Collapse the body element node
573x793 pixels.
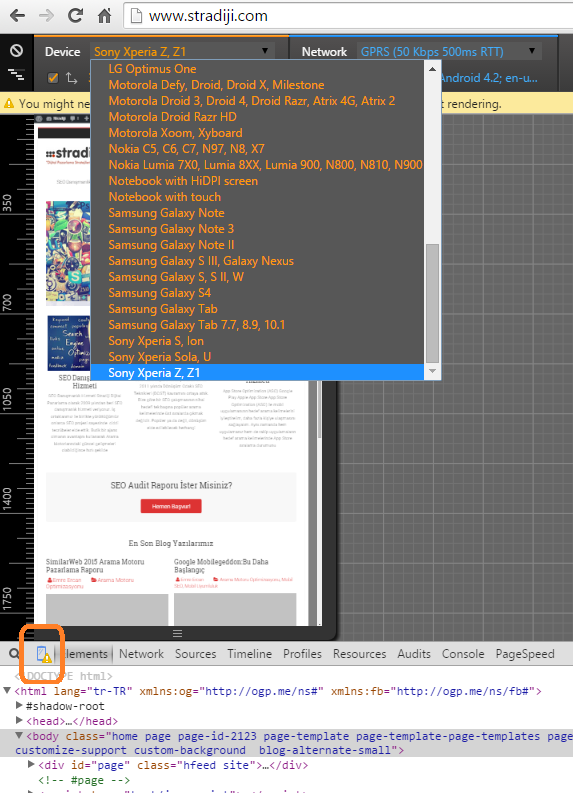click(x=19, y=735)
